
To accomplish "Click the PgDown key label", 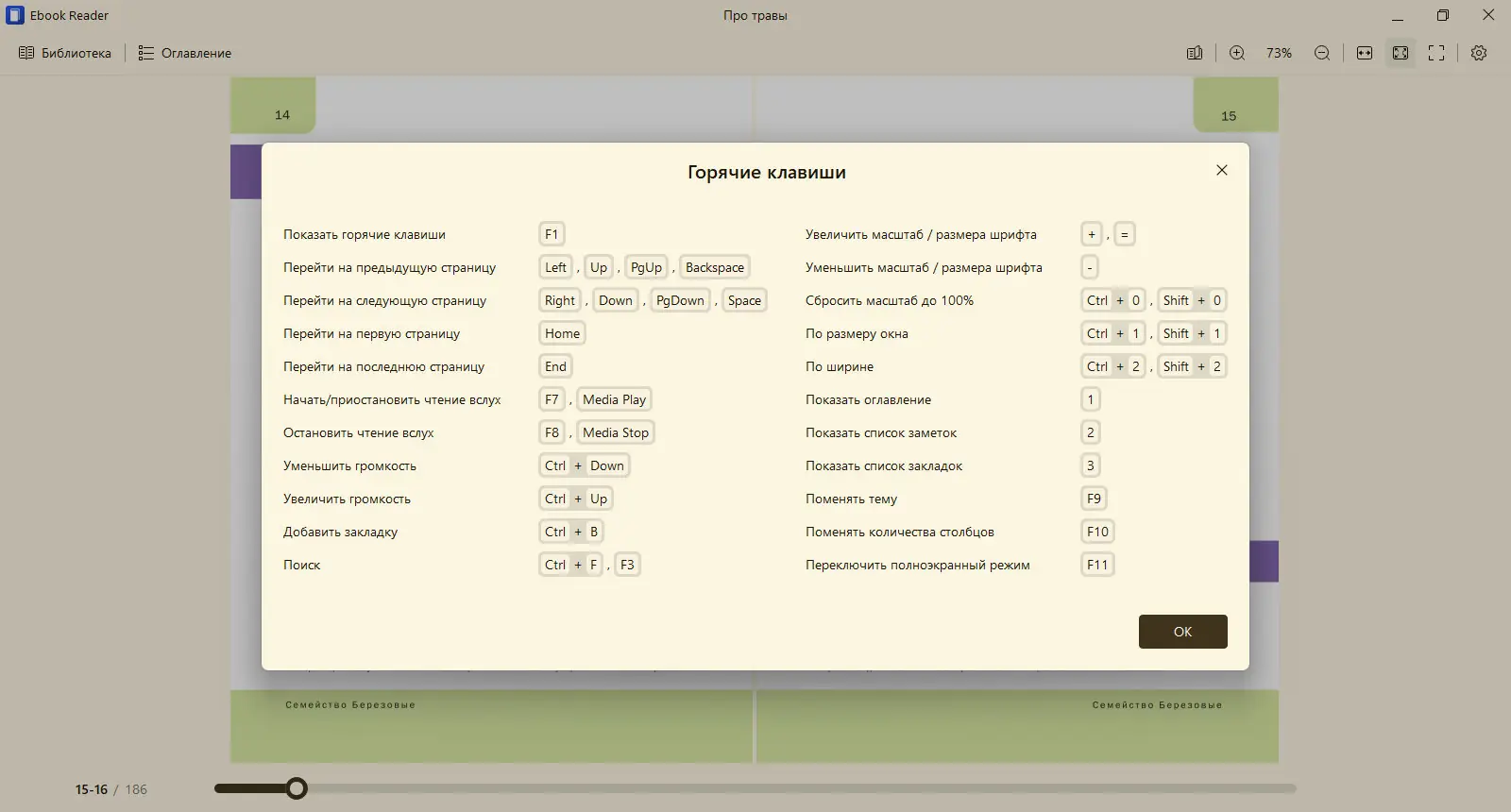I will tap(680, 300).
